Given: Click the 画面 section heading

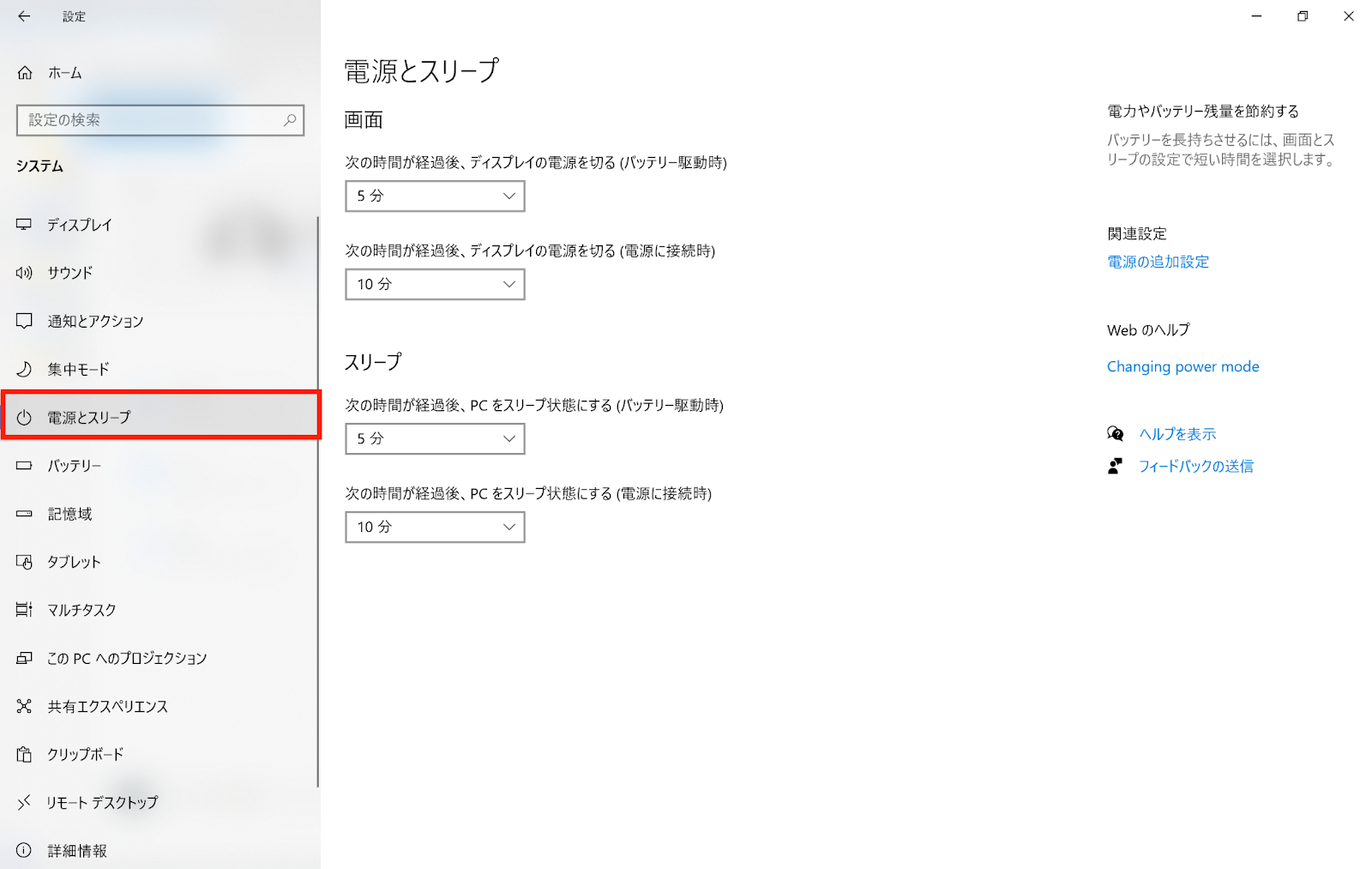Looking at the screenshot, I should point(364,120).
